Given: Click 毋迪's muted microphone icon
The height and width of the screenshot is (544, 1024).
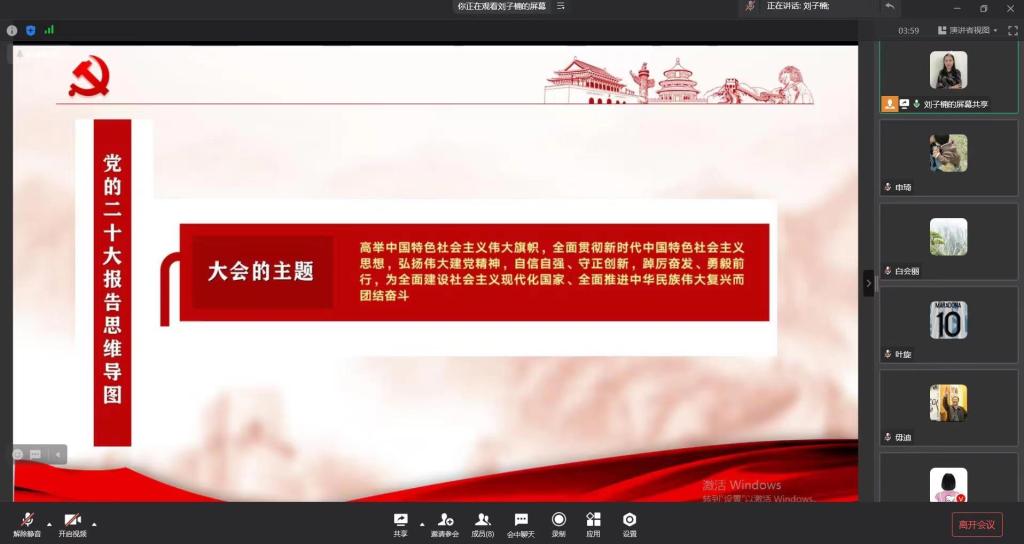Looking at the screenshot, I should click(888, 438).
